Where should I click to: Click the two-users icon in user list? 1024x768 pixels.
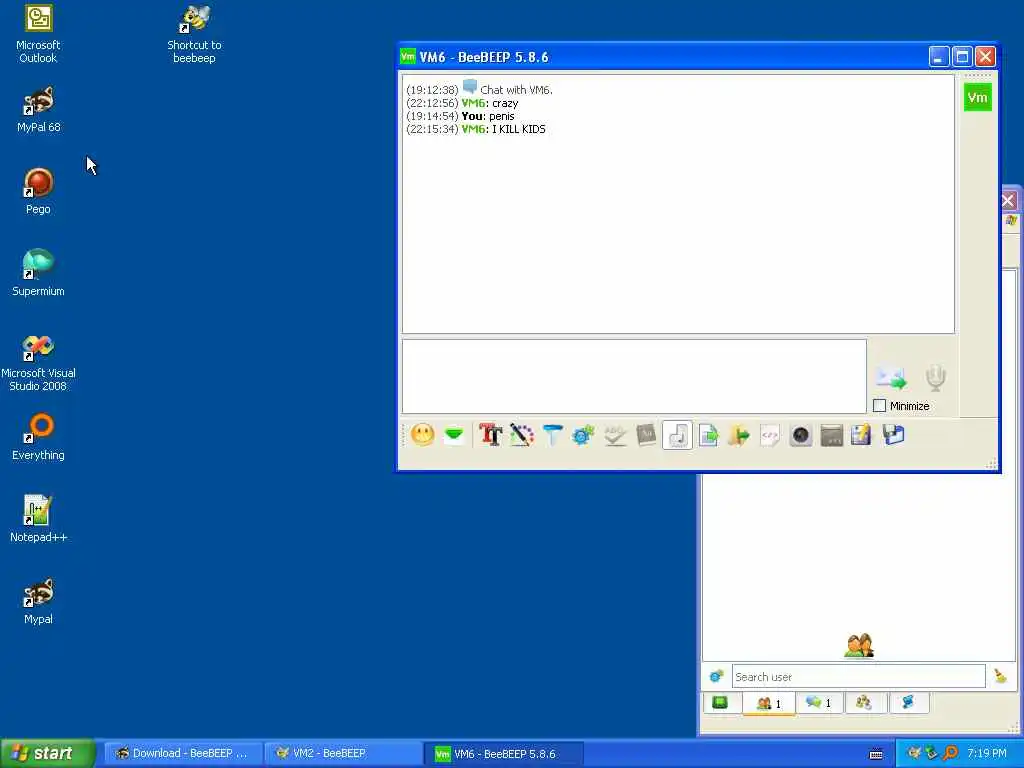click(x=859, y=645)
